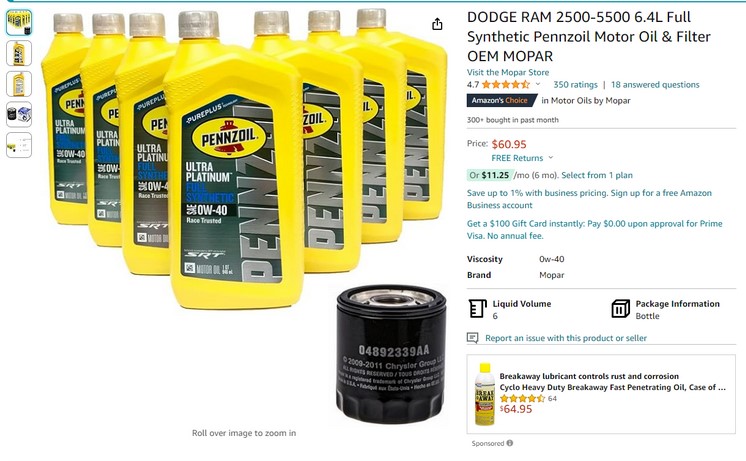Click the share icon above product image
This screenshot has width=746, height=461.
(x=437, y=24)
